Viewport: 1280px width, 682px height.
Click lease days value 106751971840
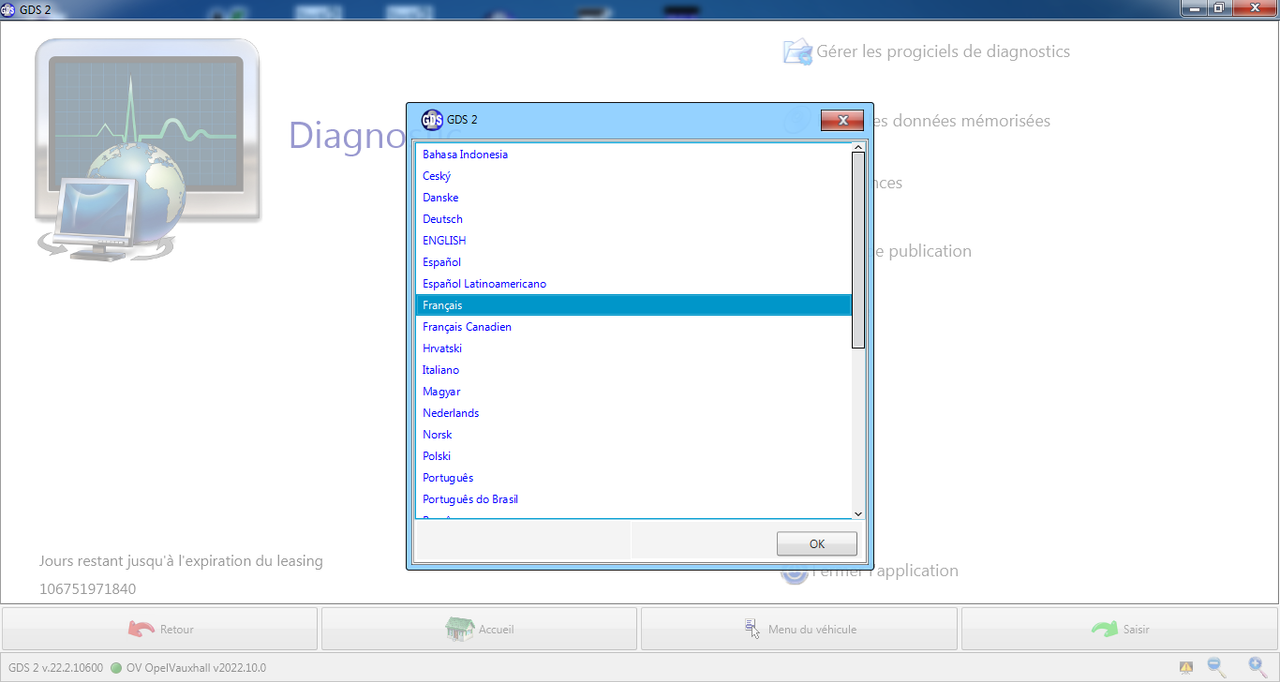[x=88, y=589]
